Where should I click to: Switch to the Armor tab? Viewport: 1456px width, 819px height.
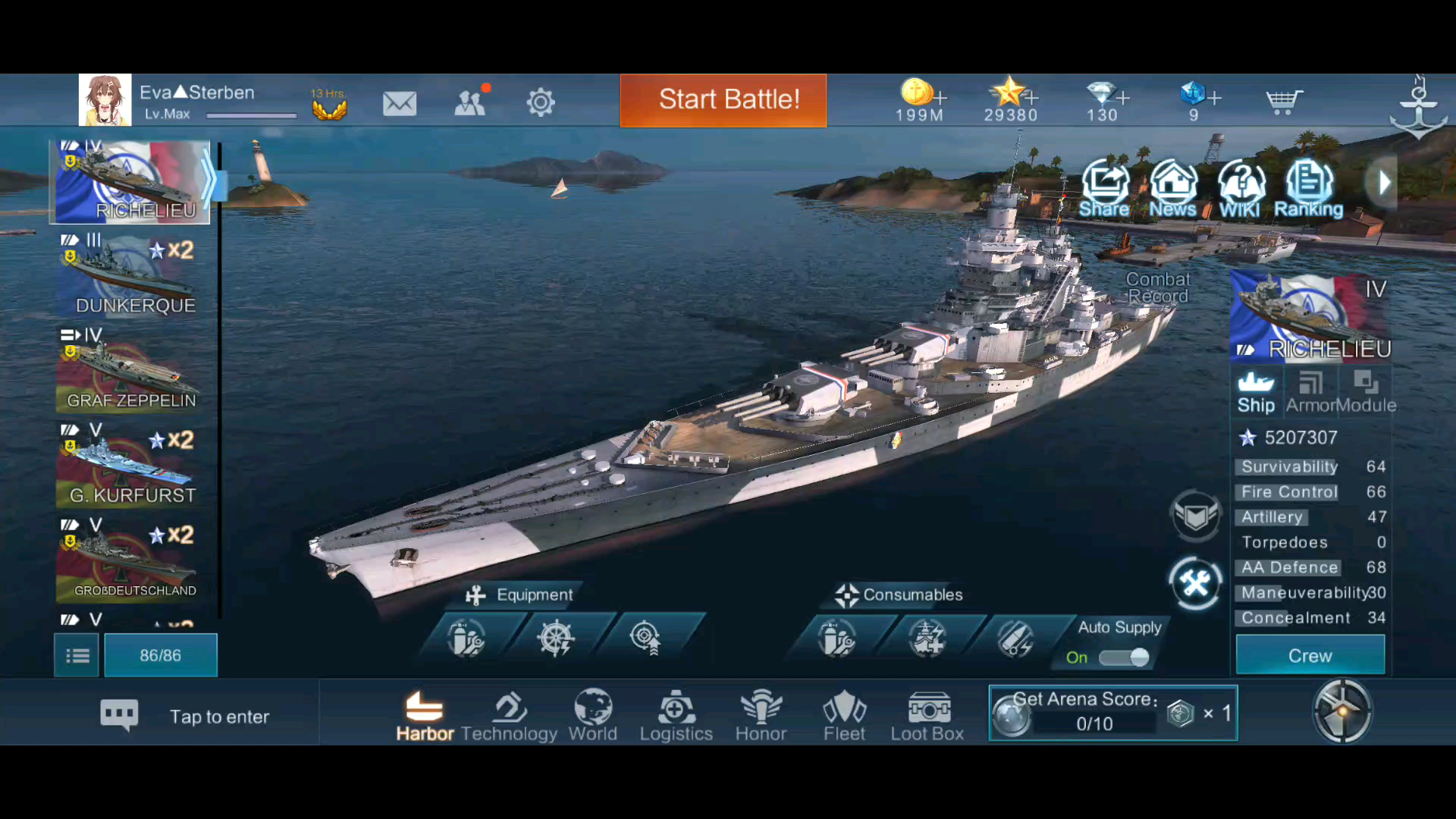pyautogui.click(x=1310, y=392)
